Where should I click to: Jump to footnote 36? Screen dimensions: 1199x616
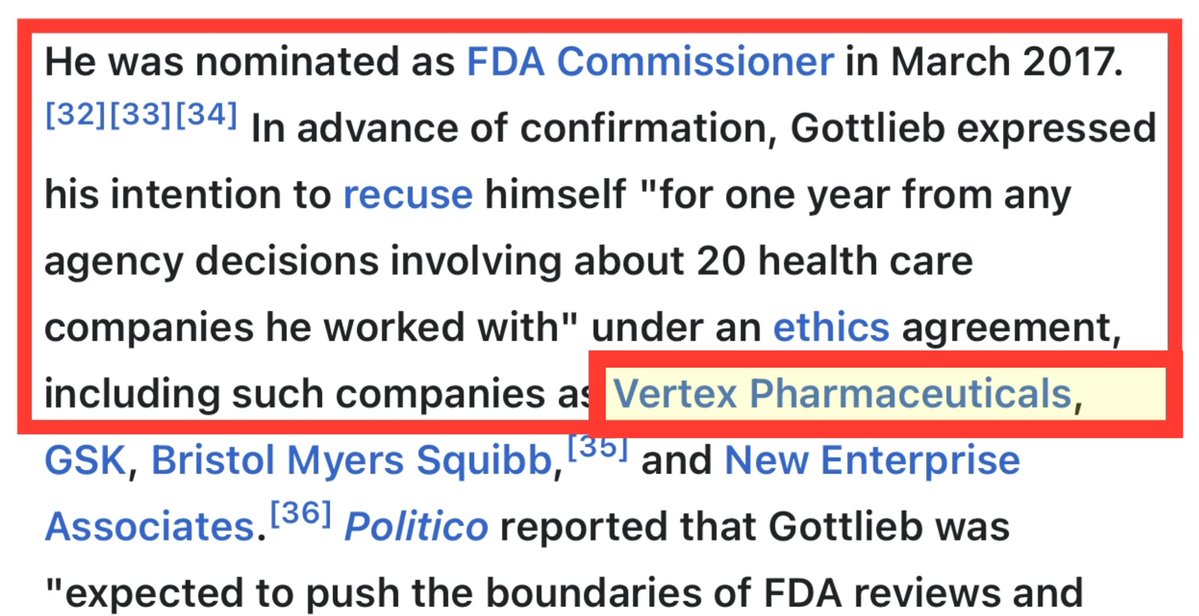299,512
